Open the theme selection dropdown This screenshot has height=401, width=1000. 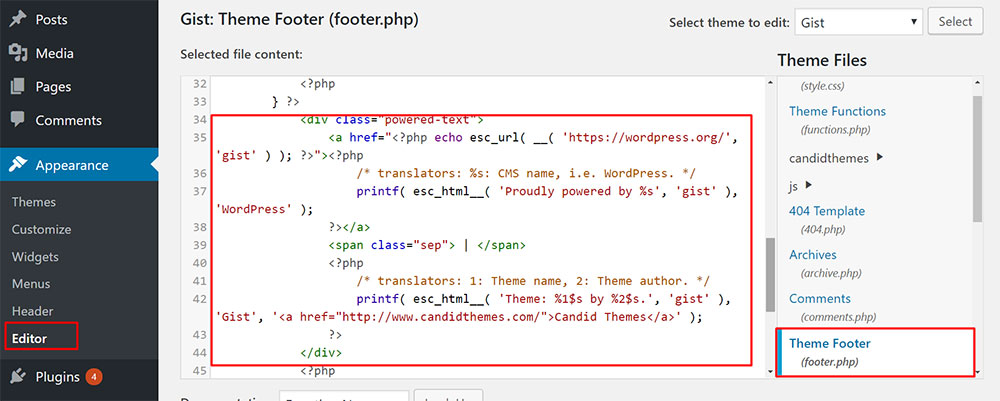(x=857, y=21)
